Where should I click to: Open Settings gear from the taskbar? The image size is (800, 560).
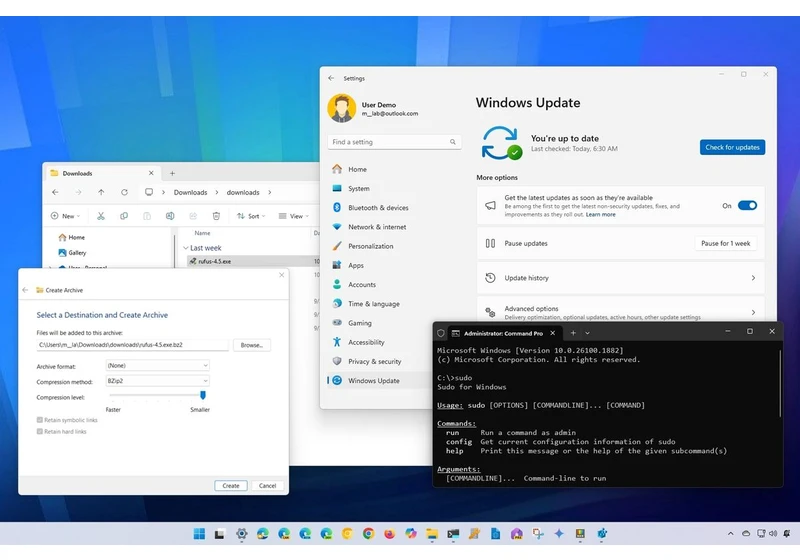[x=241, y=533]
